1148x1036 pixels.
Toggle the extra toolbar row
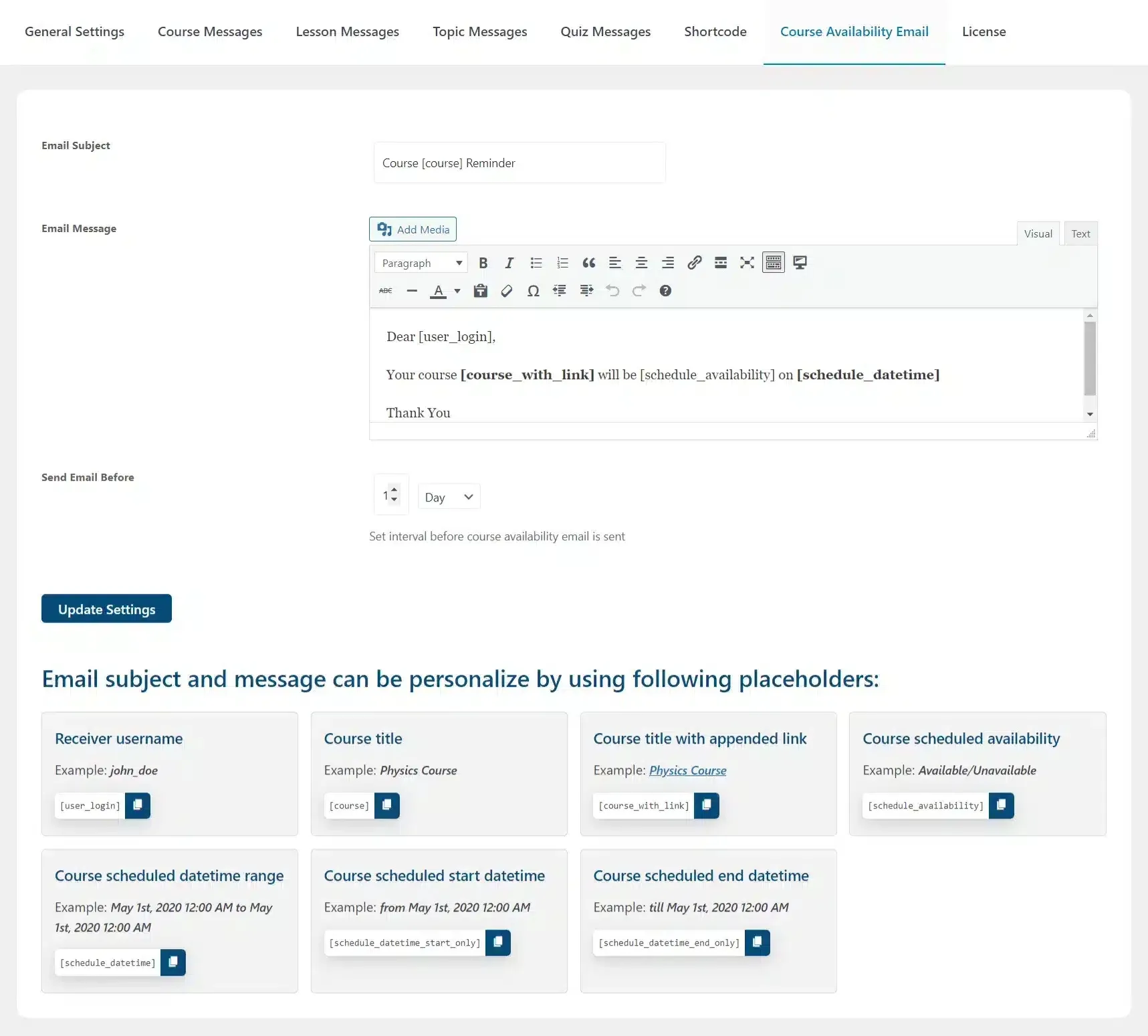coord(773,262)
